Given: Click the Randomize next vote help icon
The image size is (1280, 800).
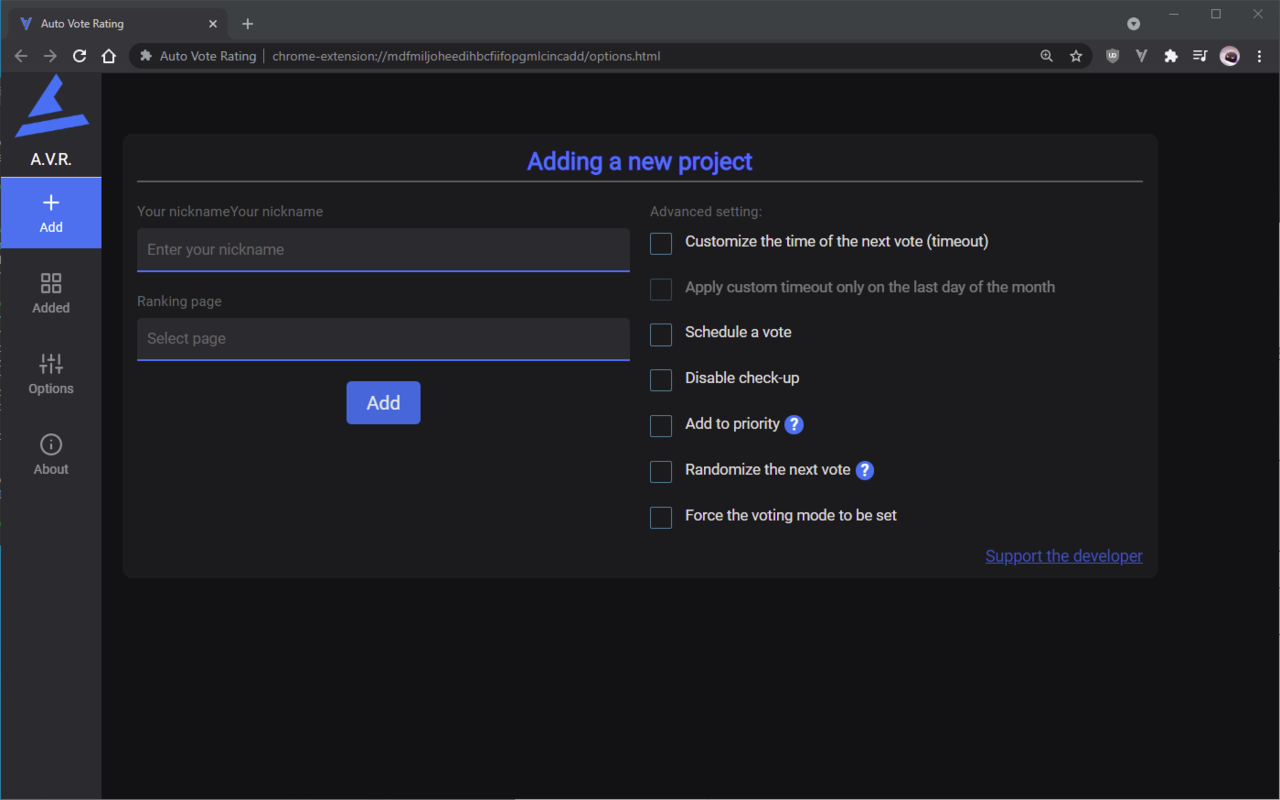Looking at the screenshot, I should [865, 471].
